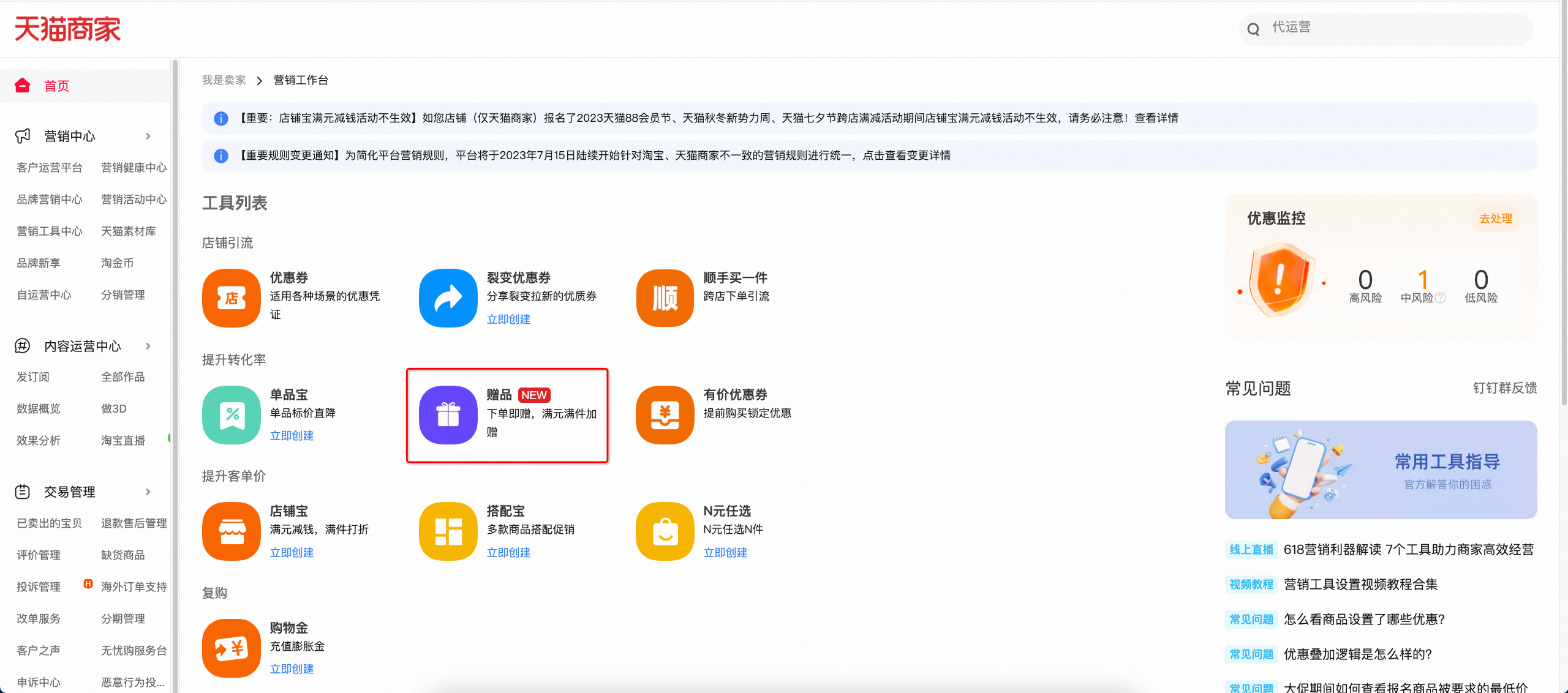This screenshot has height=693, width=1568.
Task: Click the 内容运营中心 hashtag icon
Action: pyautogui.click(x=23, y=346)
